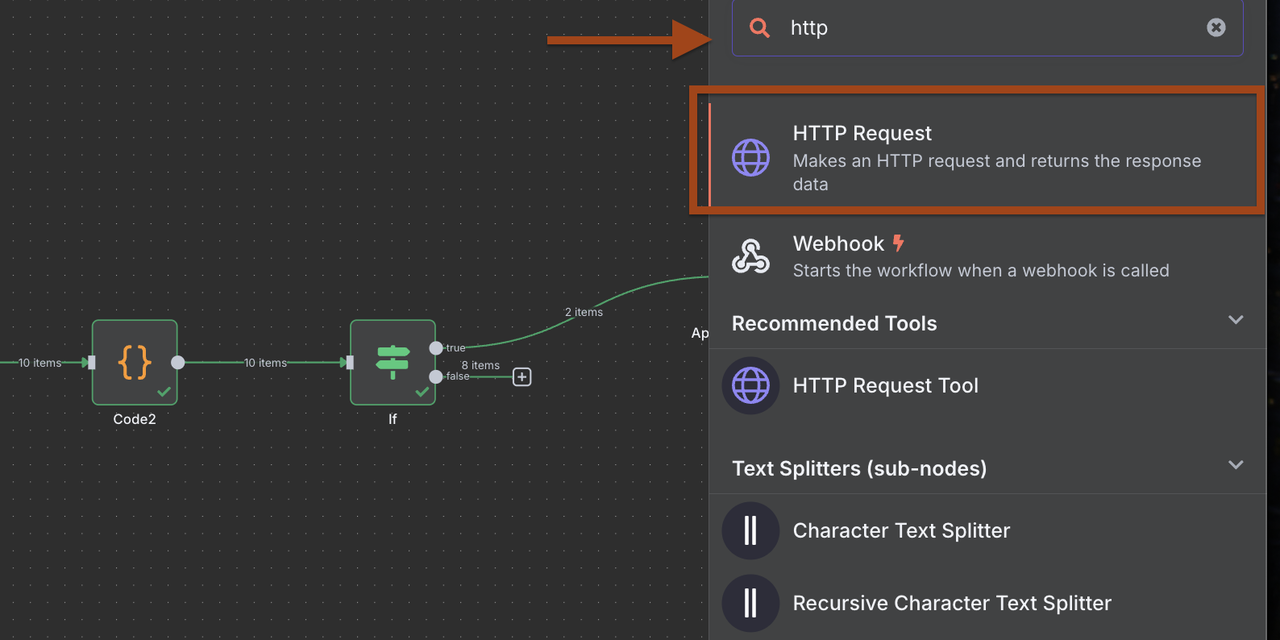Clear the http search text
Screen dimensions: 1280x640
pos(1216,28)
